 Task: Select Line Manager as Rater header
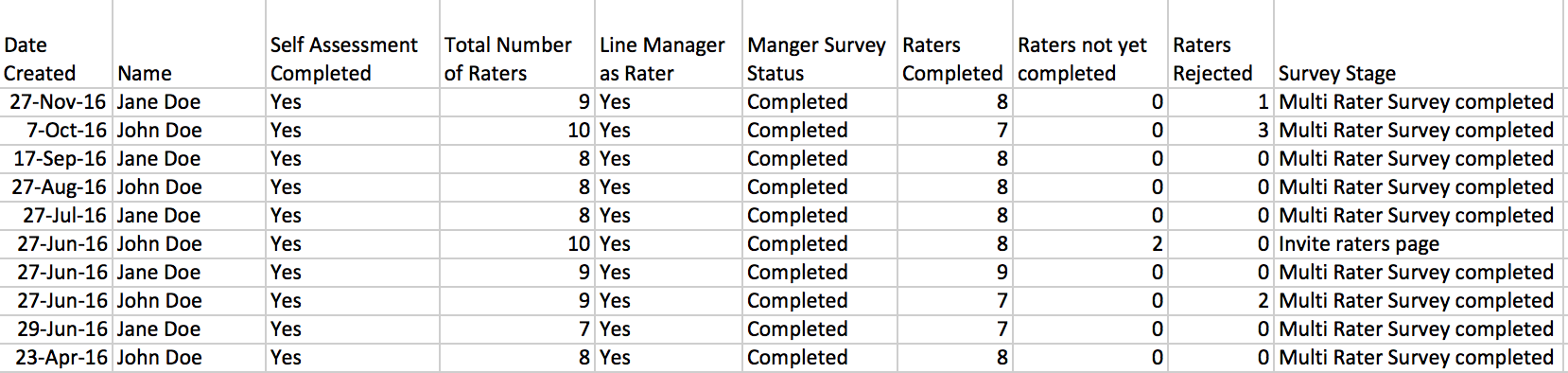(669, 44)
